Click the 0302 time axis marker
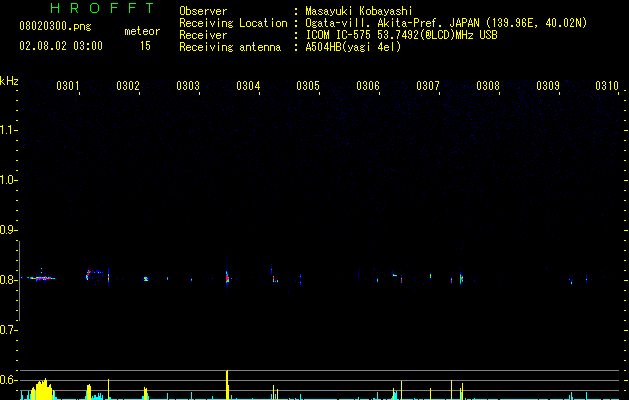Image resolution: width=629 pixels, height=400 pixels. coord(128,86)
